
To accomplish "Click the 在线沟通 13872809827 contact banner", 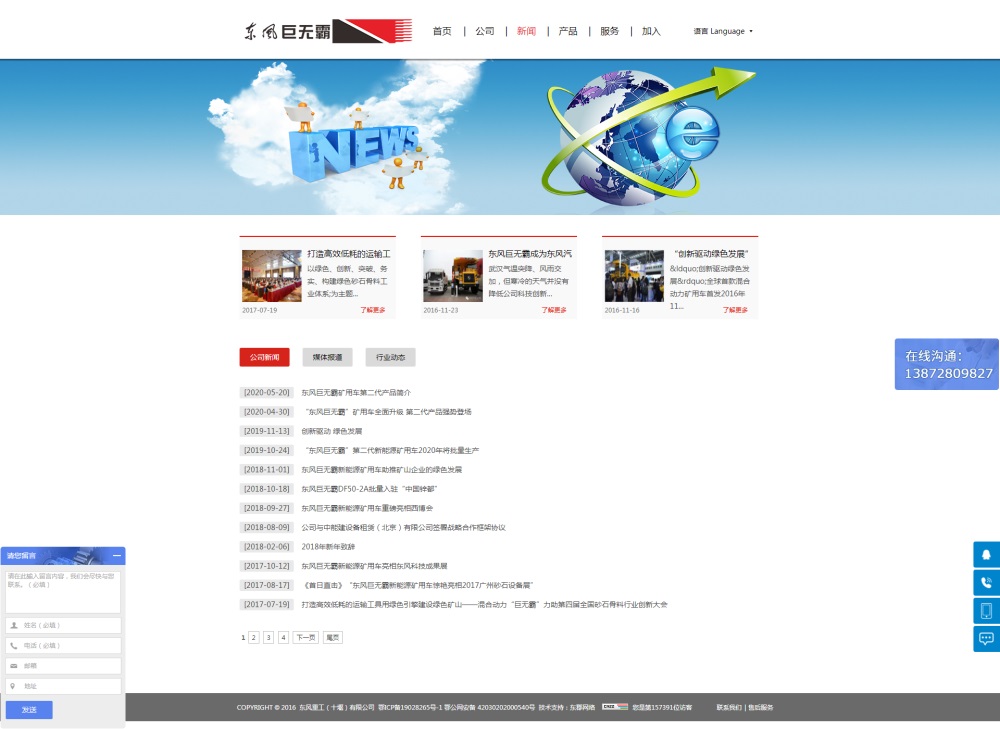I will coord(947,364).
